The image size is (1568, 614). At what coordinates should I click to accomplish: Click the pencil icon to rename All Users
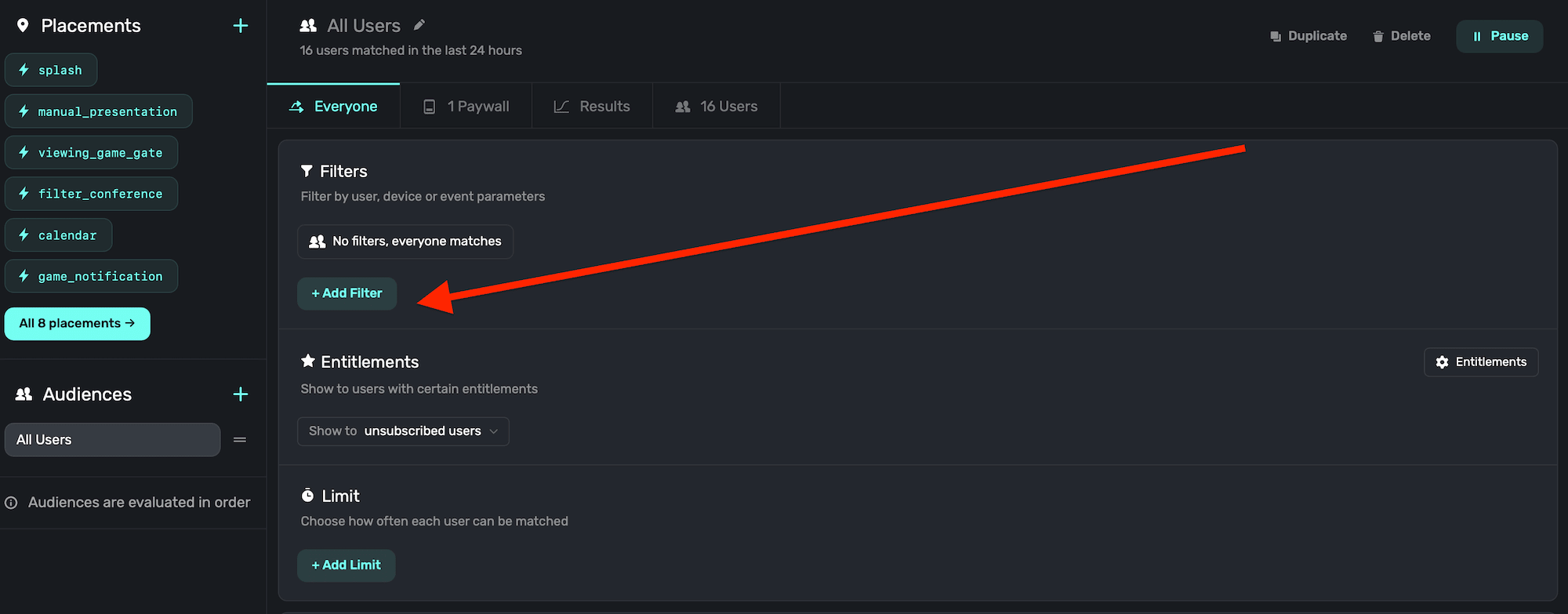pos(419,25)
